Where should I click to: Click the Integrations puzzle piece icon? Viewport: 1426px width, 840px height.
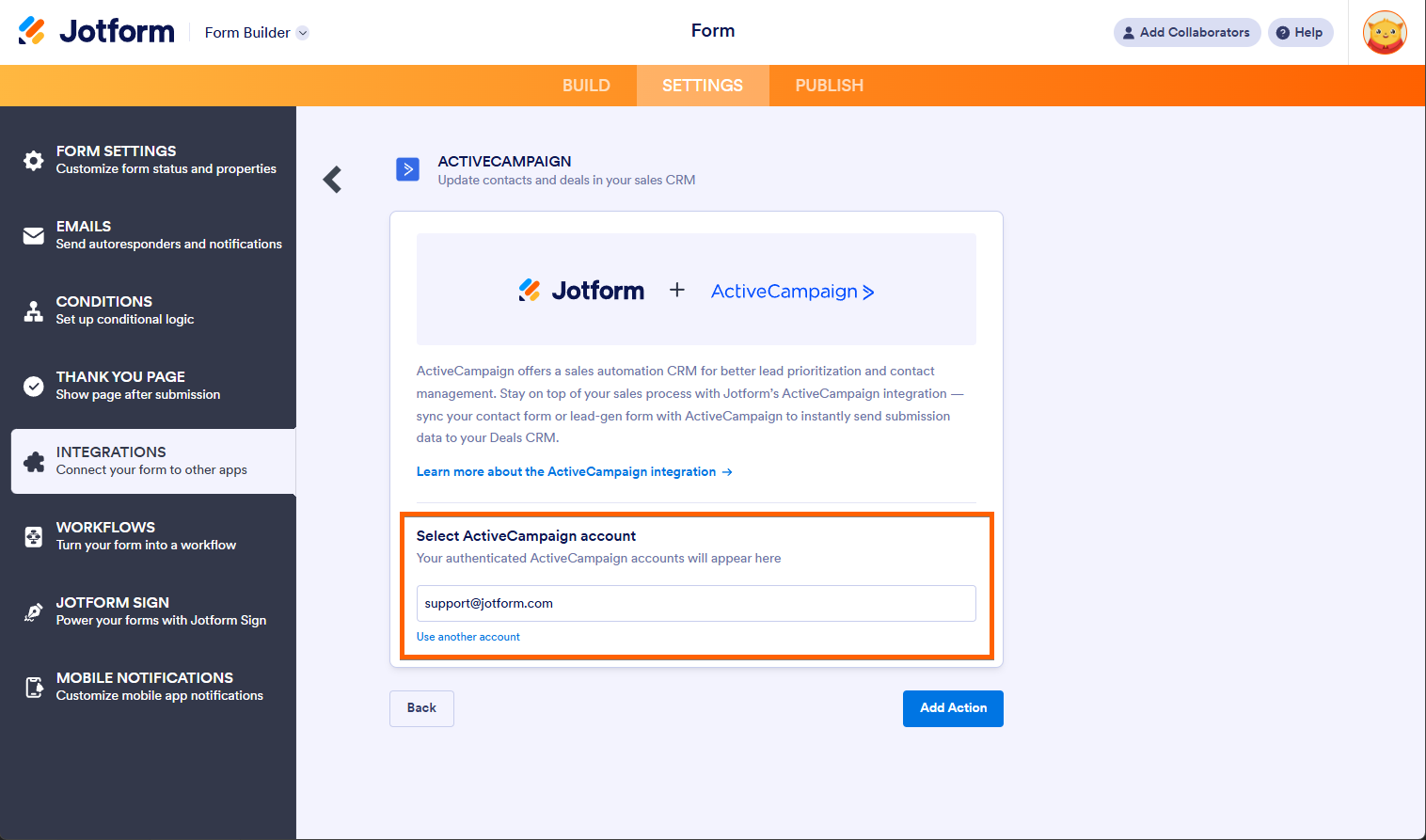pyautogui.click(x=34, y=462)
